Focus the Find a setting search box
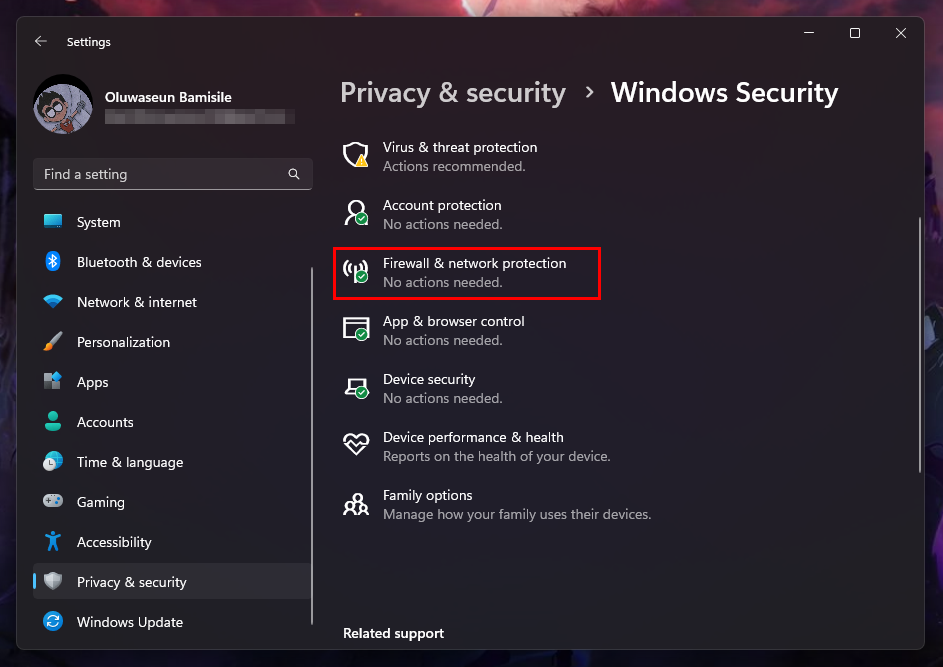Viewport: 943px width, 667px height. [173, 174]
